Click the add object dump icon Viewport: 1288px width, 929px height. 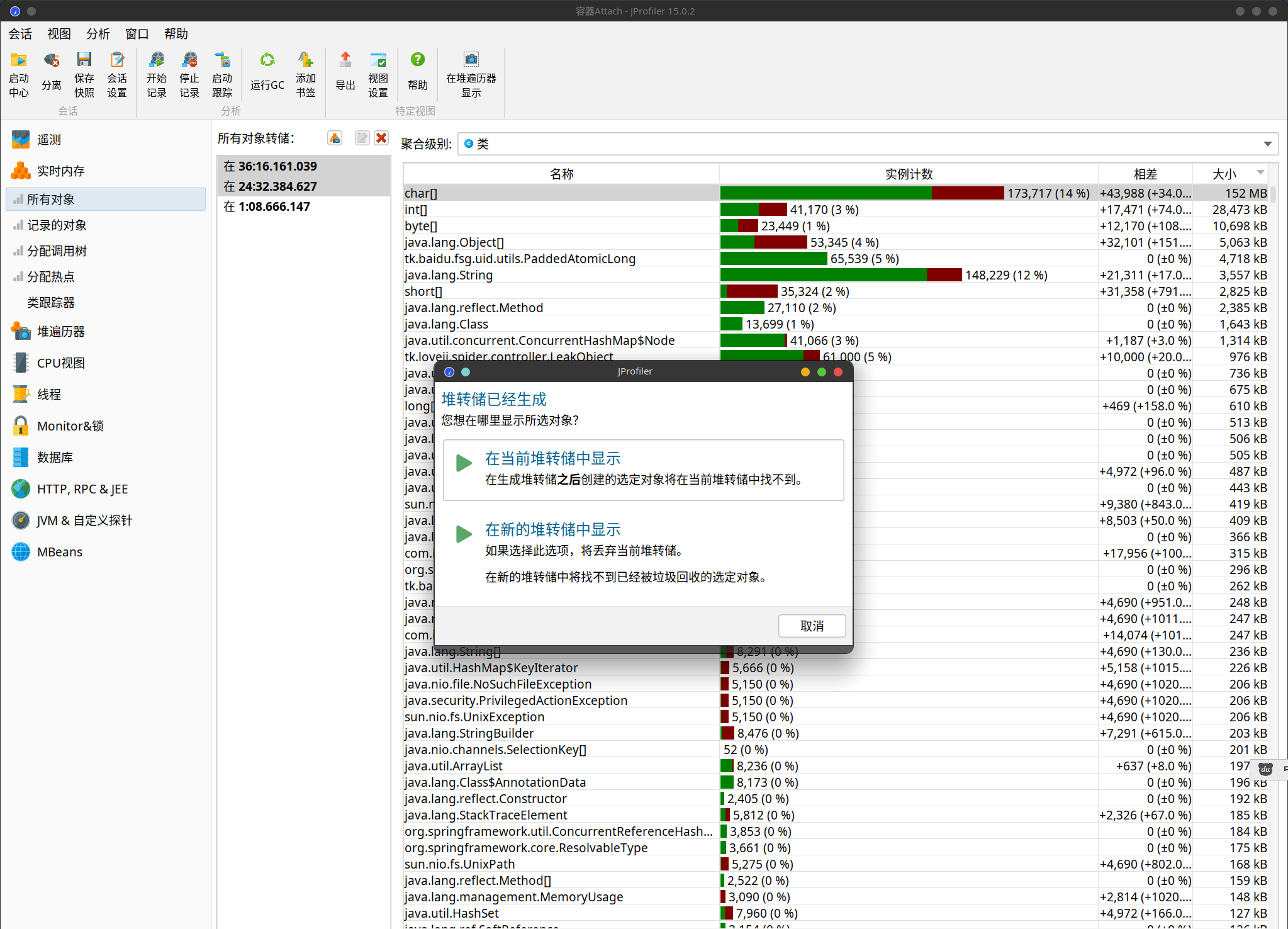pyautogui.click(x=335, y=138)
